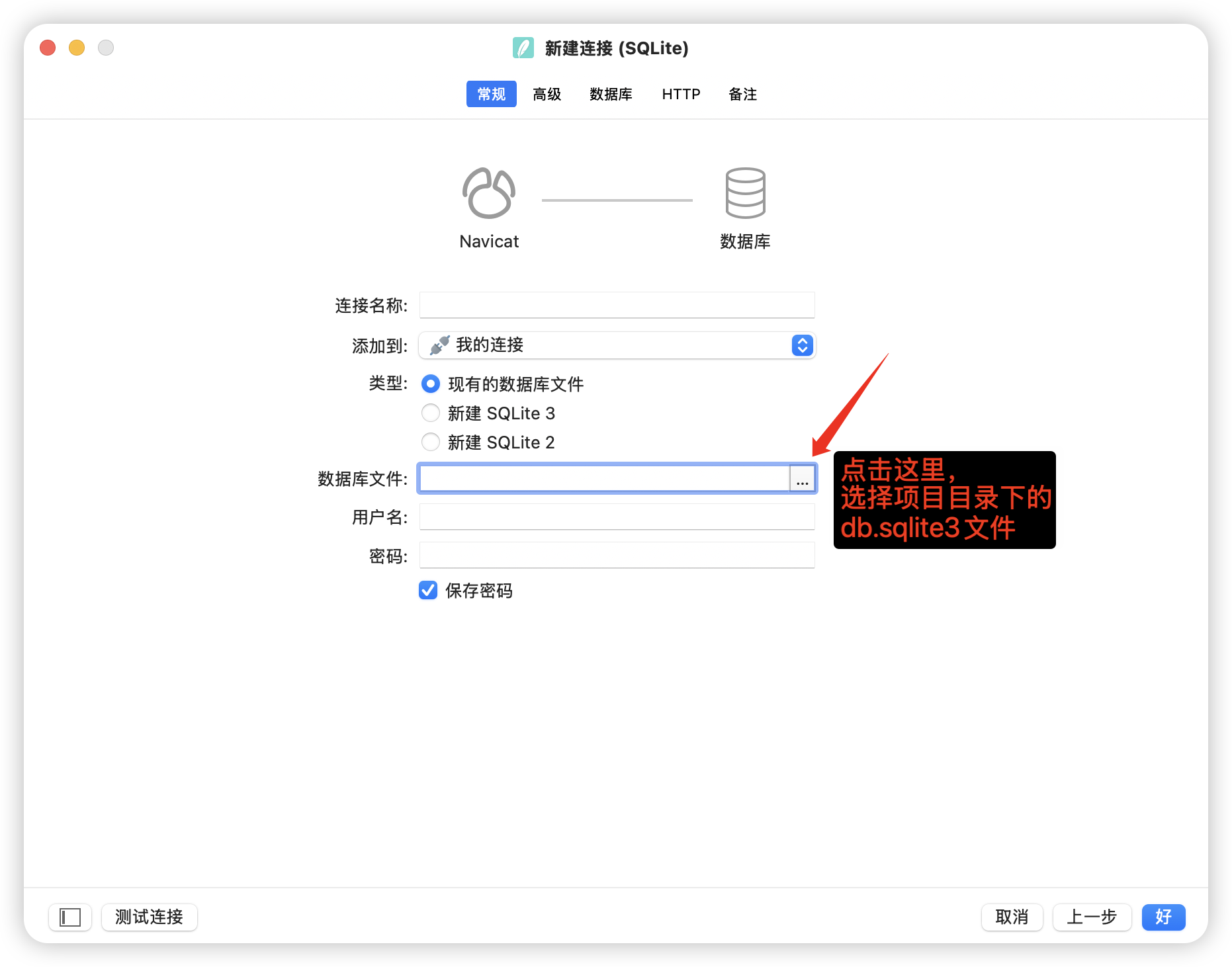Image resolution: width=1232 pixels, height=967 pixels.
Task: Toggle the sidebar panel icon at bottom left
Action: pyautogui.click(x=70, y=917)
